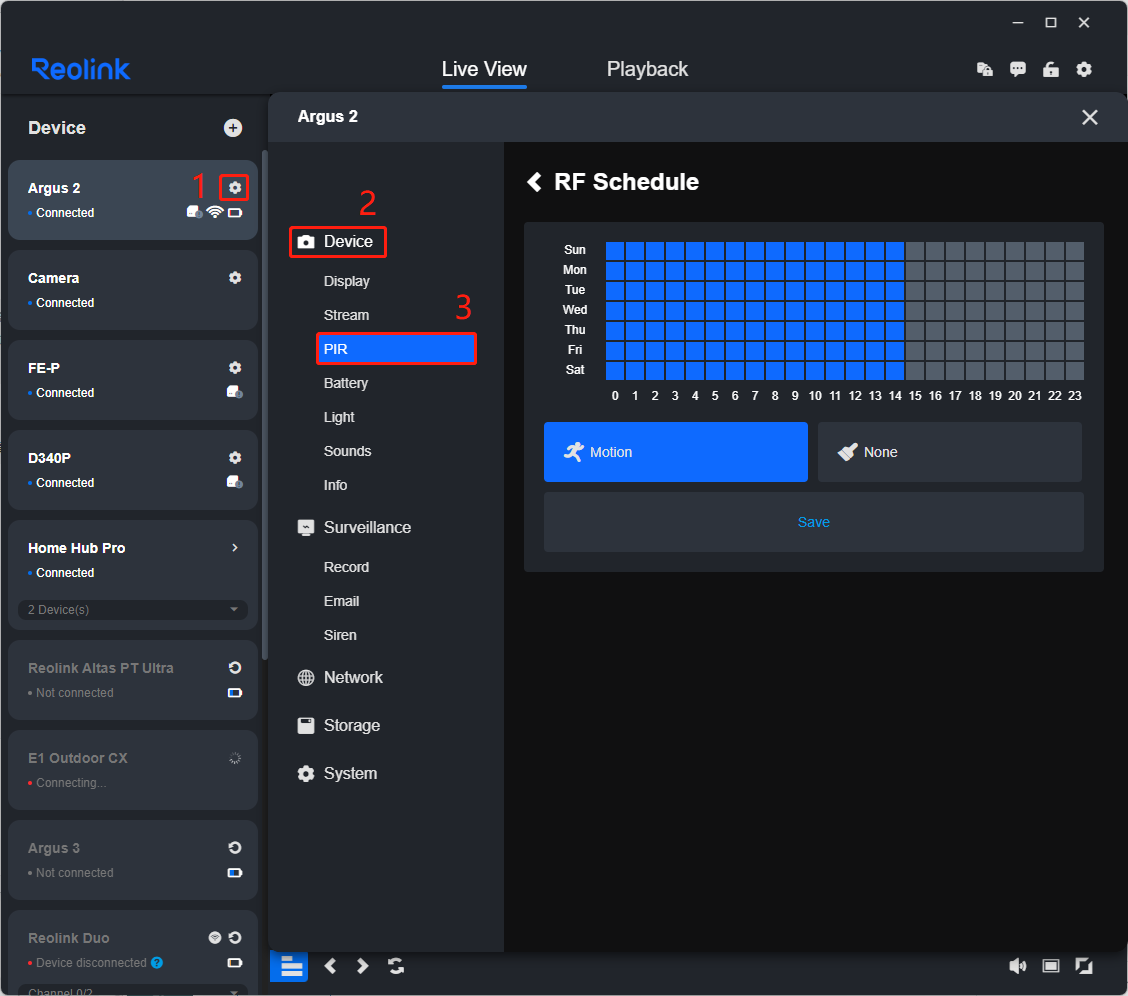Screen dimensions: 1128x996
Task: Click the Sun row cell at hour 0
Action: pyautogui.click(x=615, y=250)
